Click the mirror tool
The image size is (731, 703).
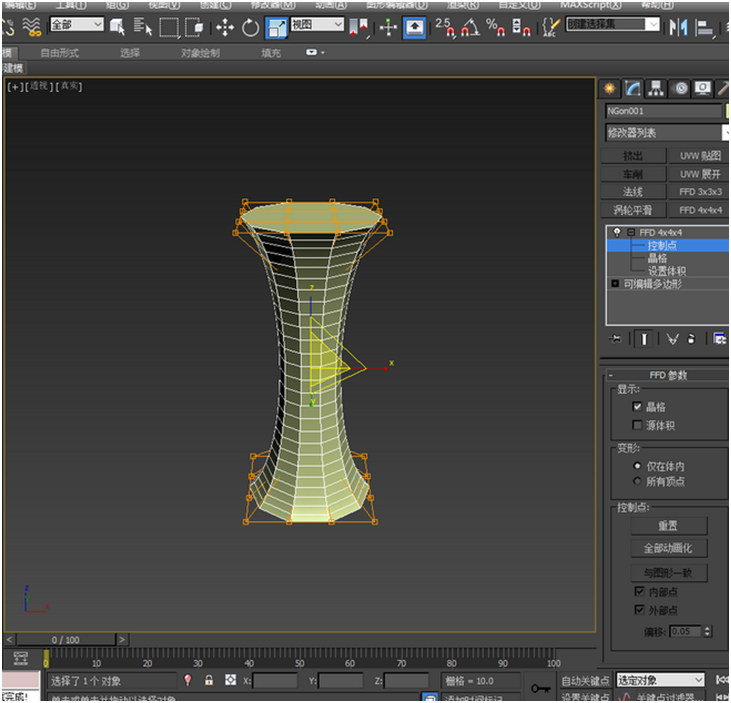click(678, 28)
